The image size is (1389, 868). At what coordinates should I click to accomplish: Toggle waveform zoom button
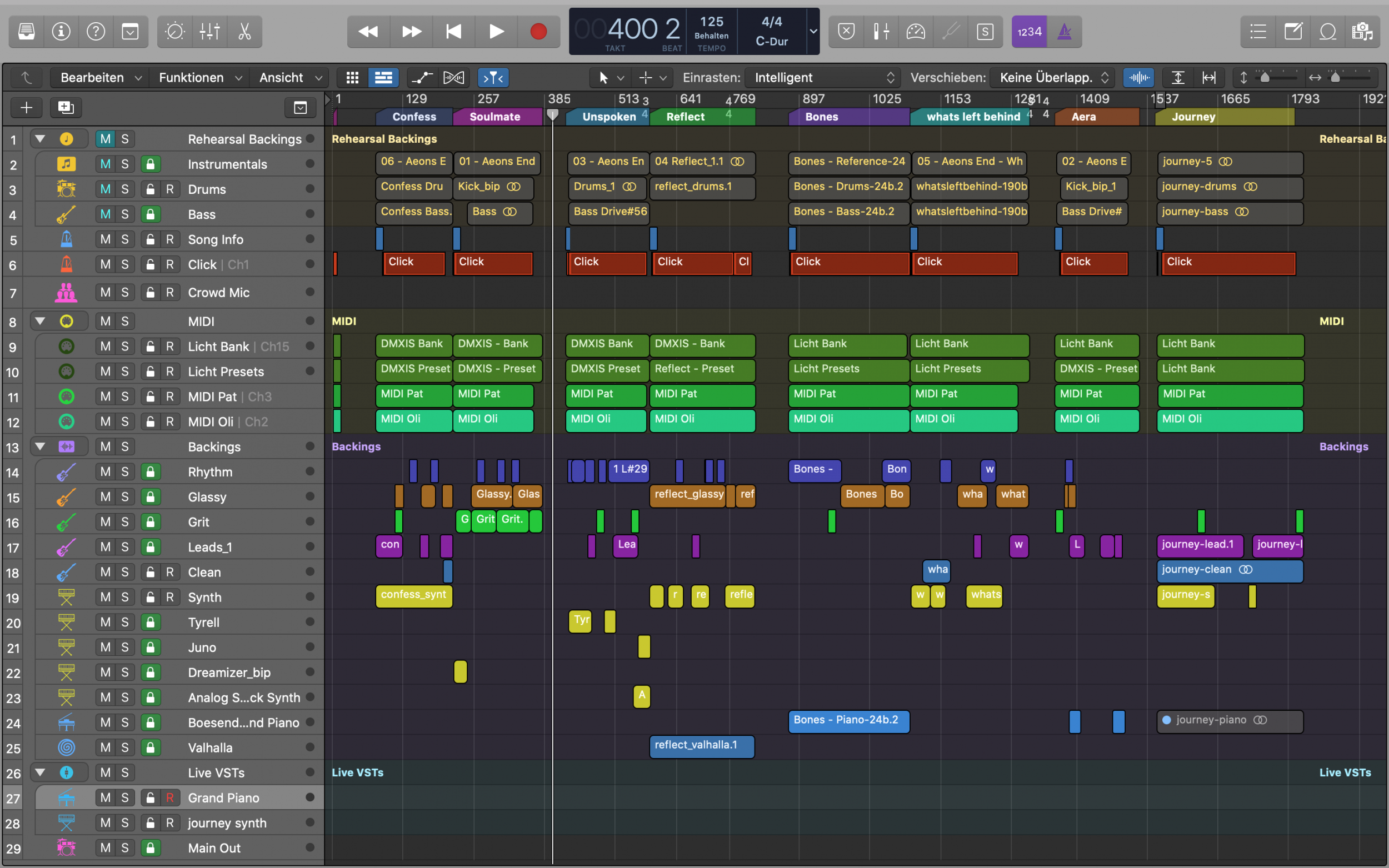(x=1138, y=78)
